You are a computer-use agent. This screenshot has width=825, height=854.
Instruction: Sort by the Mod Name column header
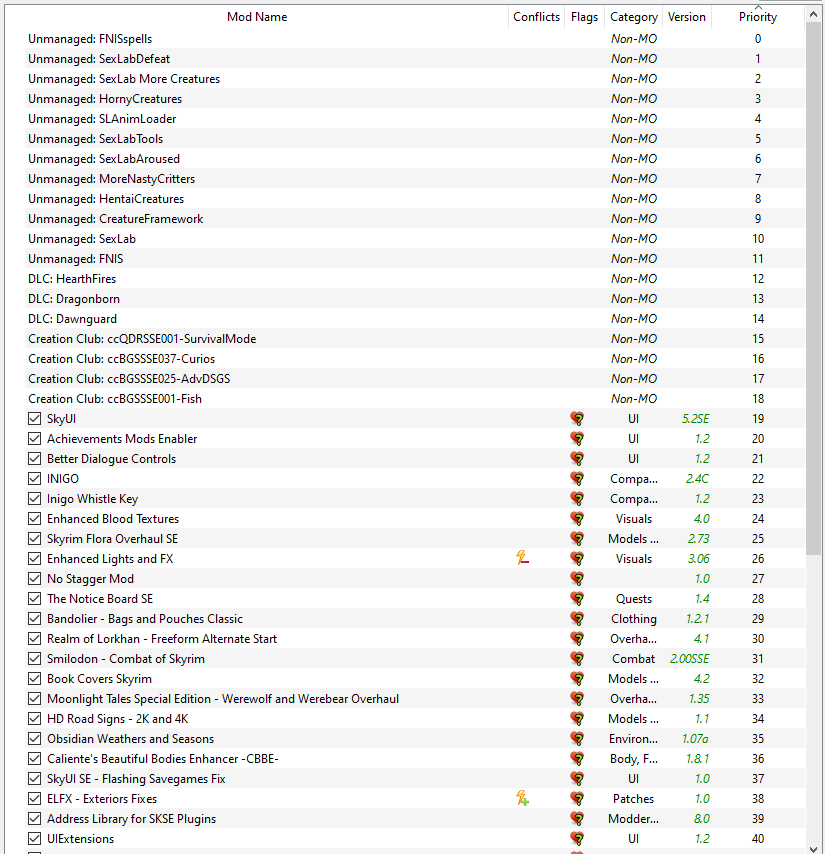pyautogui.click(x=256, y=17)
